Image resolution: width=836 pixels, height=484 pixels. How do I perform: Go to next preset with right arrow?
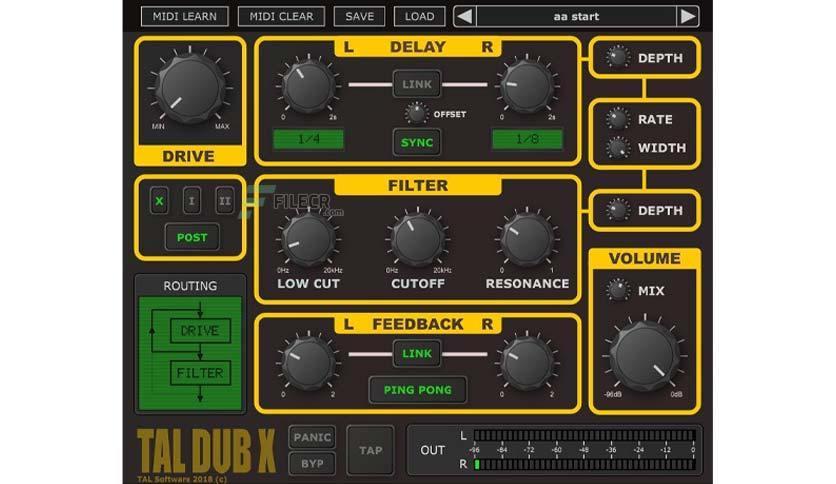(688, 17)
